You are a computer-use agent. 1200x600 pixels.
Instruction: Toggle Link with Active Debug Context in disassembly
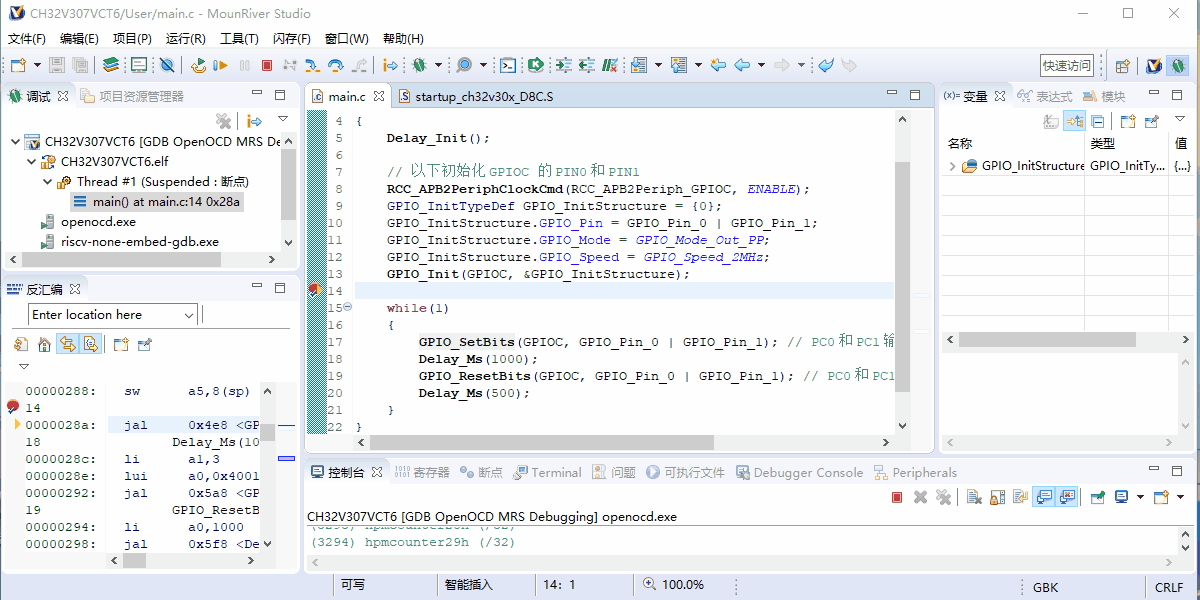pyautogui.click(x=68, y=345)
